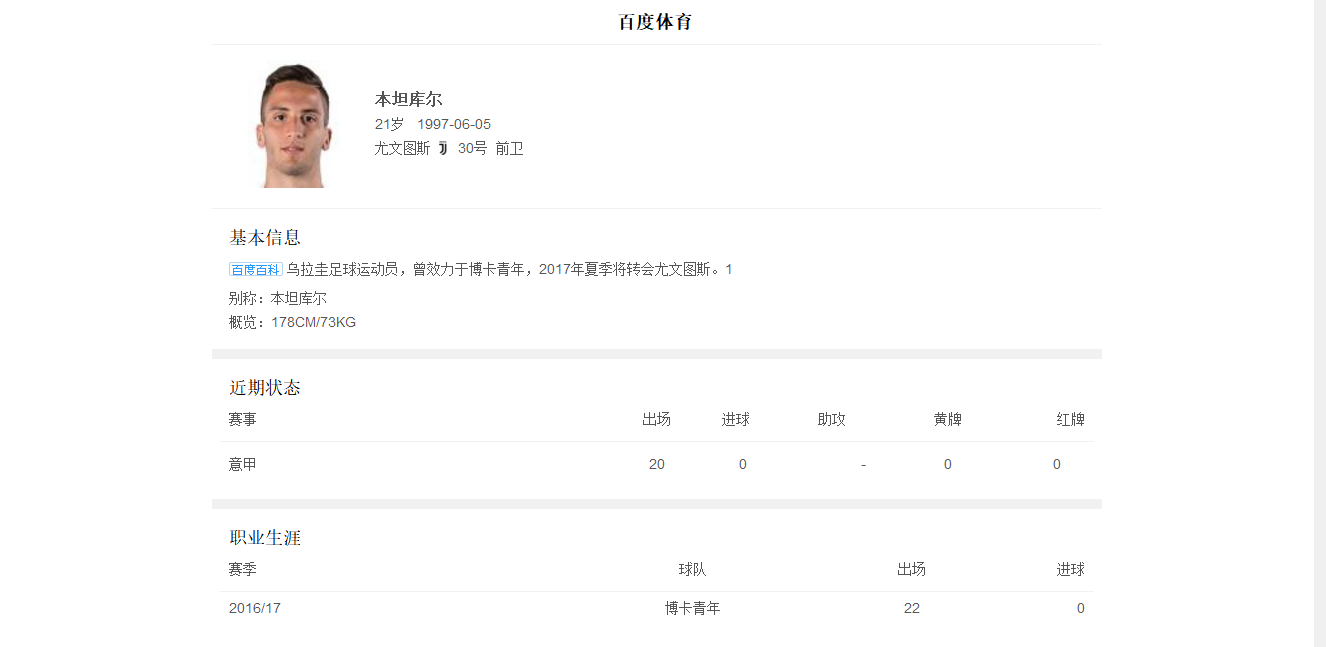Click the 尤文图斯 team name

point(402,148)
